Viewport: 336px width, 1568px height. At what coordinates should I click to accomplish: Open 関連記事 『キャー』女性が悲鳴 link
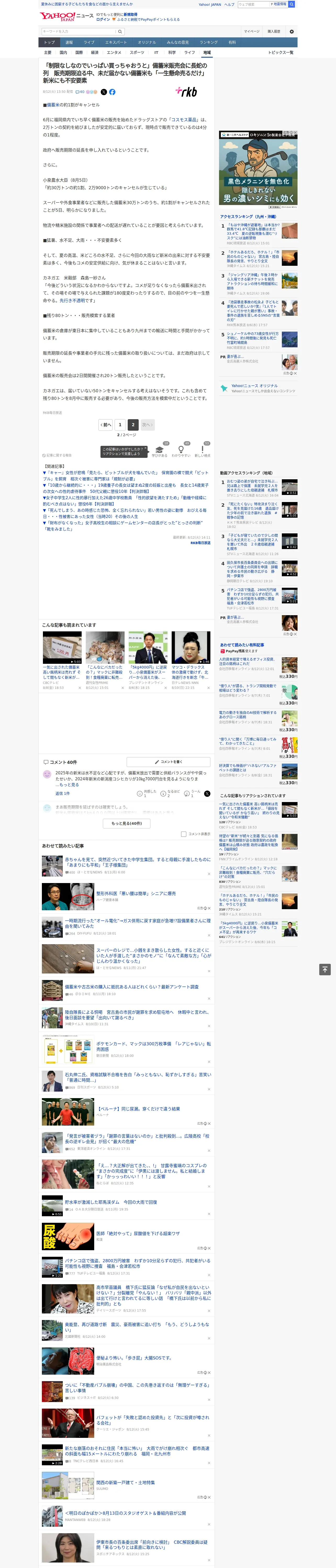pos(125,476)
